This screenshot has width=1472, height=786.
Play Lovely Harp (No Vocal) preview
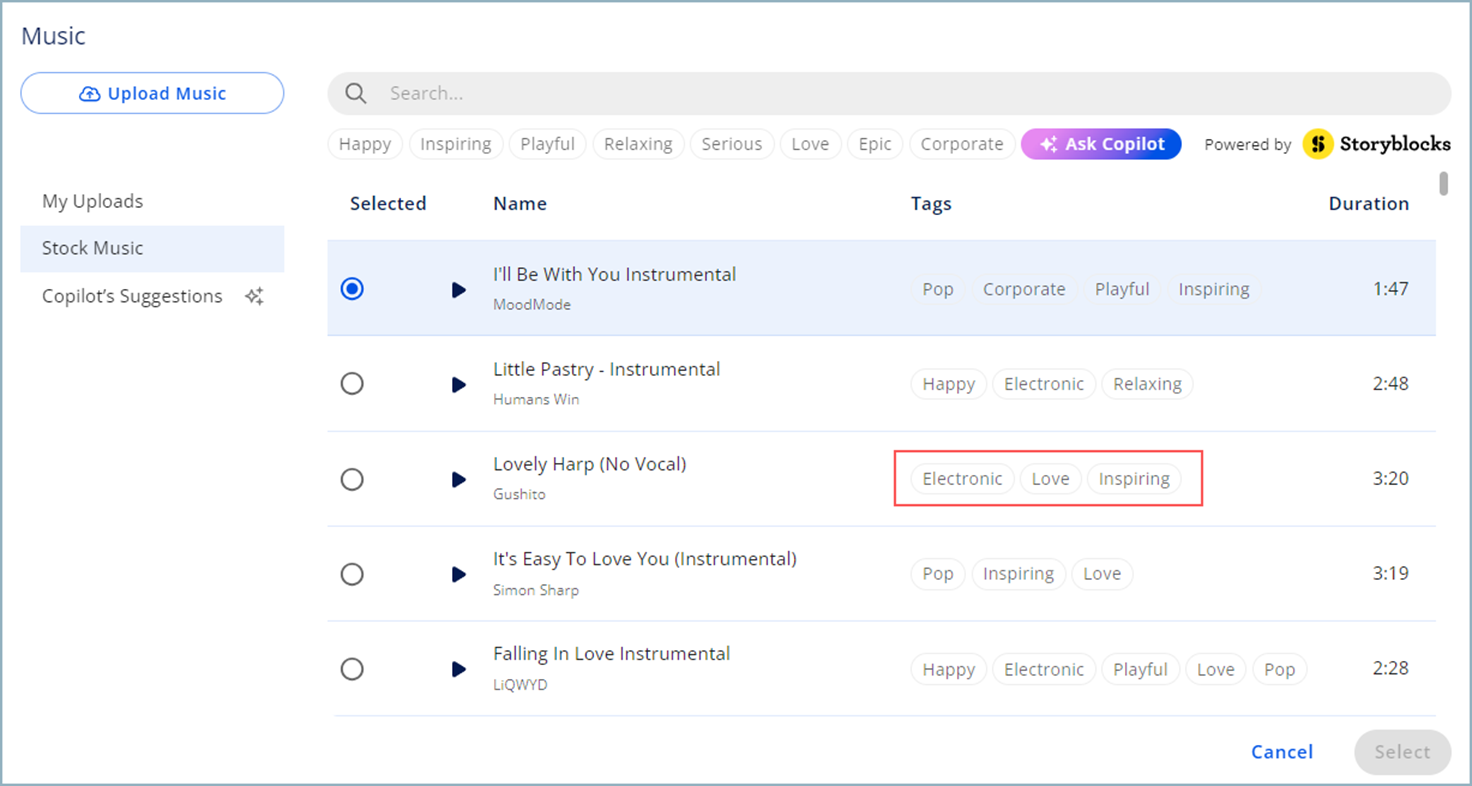coord(459,480)
